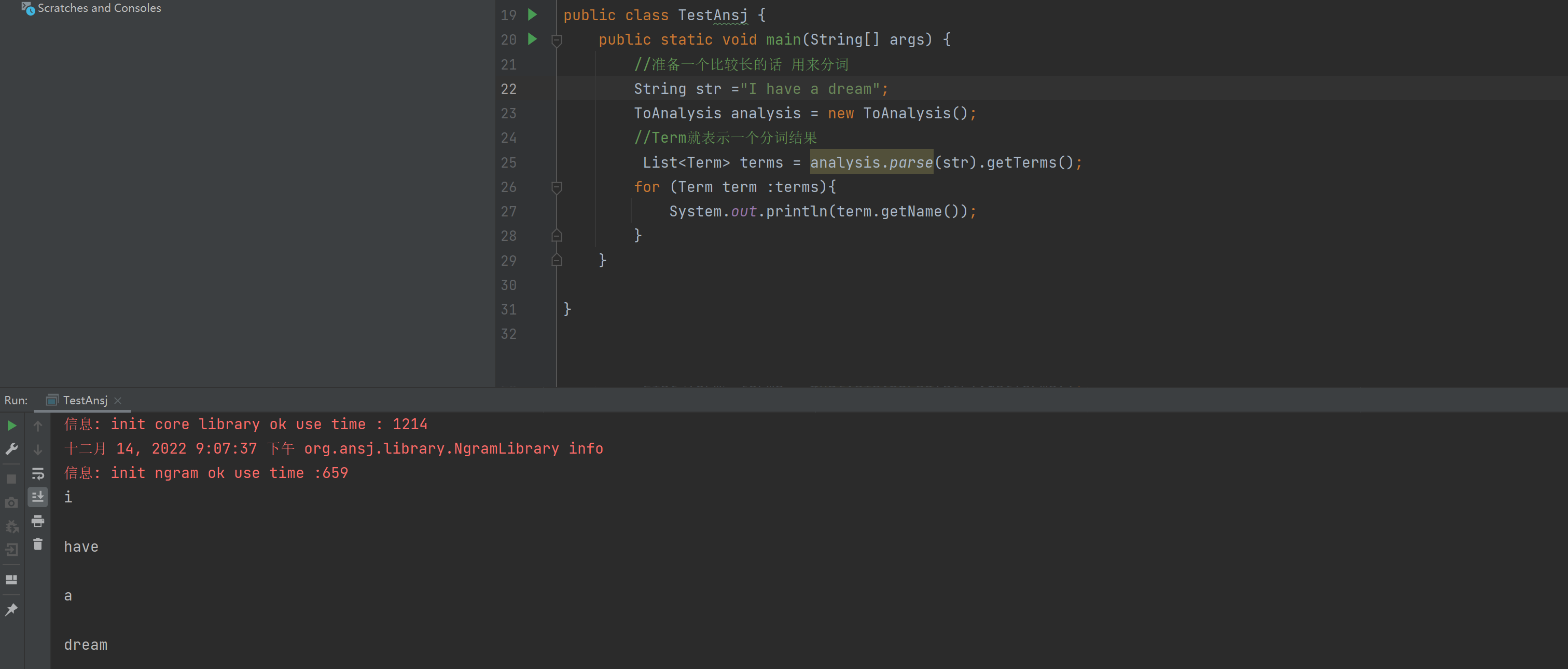Toggle soft-wrap in console output
Image resolution: width=1568 pixels, height=669 pixels.
pyautogui.click(x=38, y=473)
